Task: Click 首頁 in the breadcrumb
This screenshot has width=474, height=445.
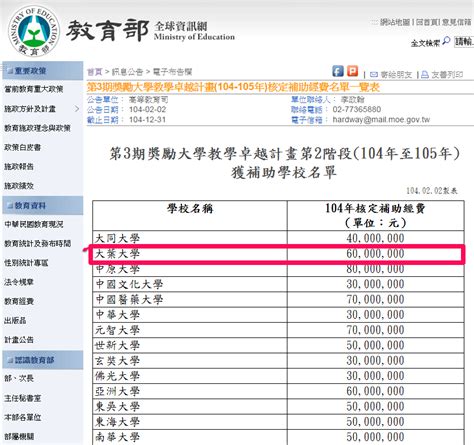Action: click(95, 72)
